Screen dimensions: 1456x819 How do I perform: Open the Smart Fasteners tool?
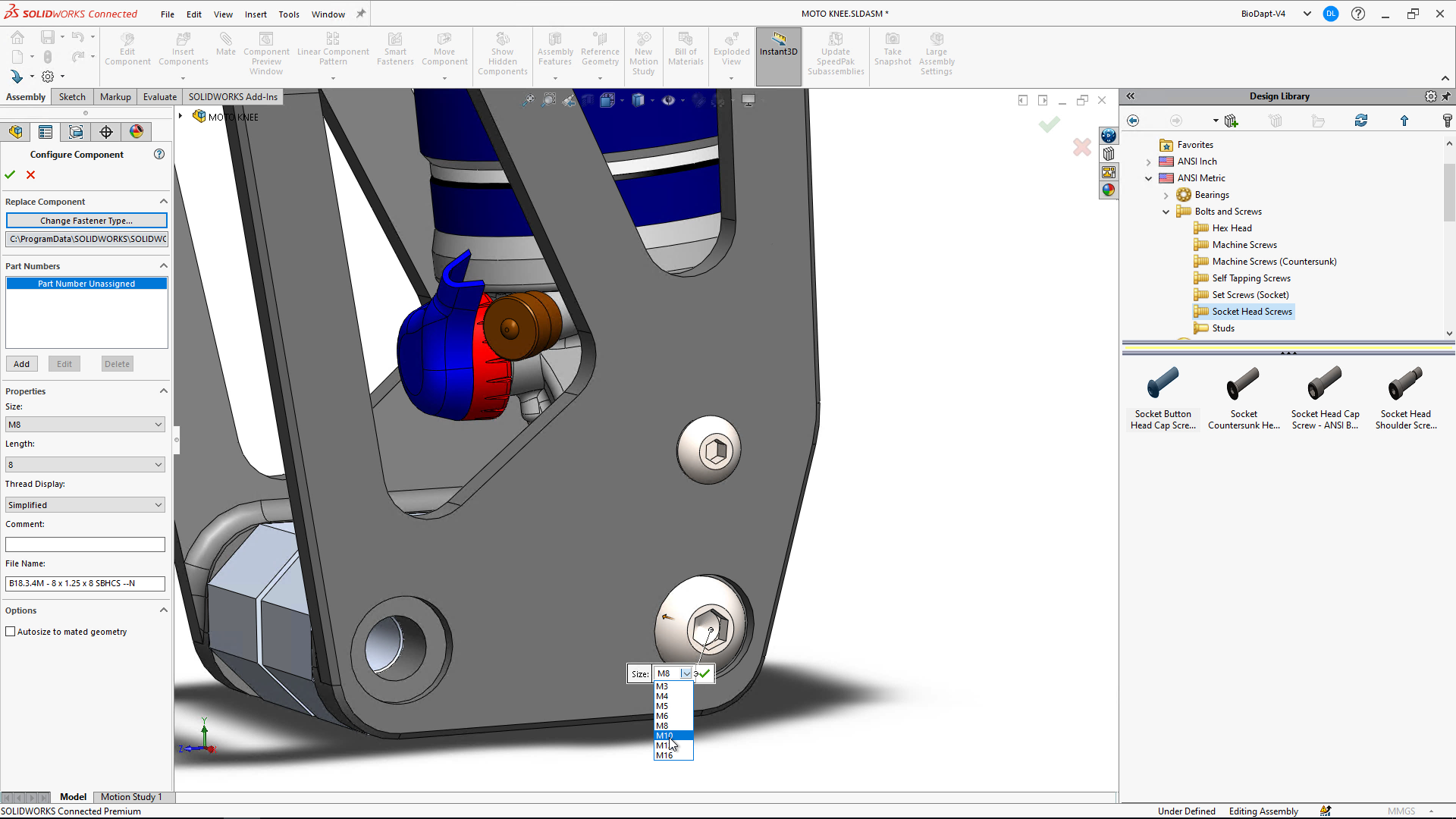coord(394,49)
